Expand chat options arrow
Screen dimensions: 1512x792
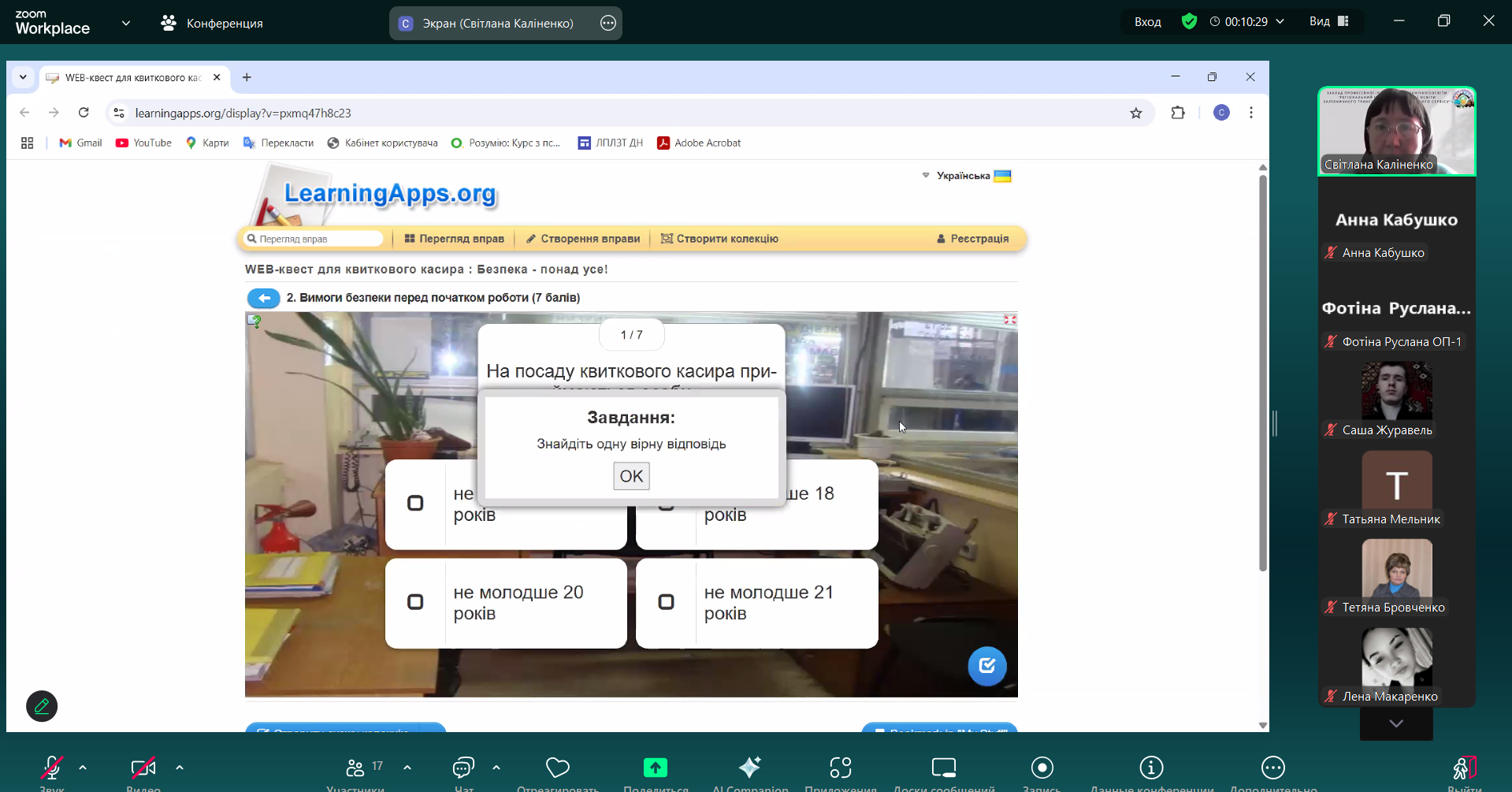496,767
